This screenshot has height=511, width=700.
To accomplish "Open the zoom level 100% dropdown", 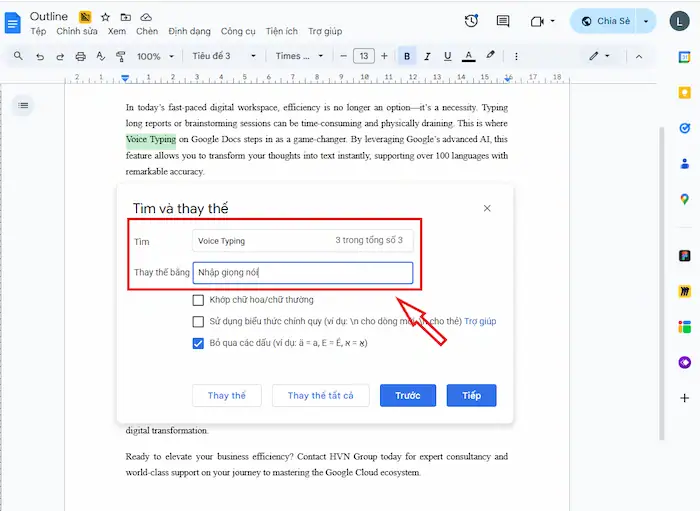I will click(153, 56).
